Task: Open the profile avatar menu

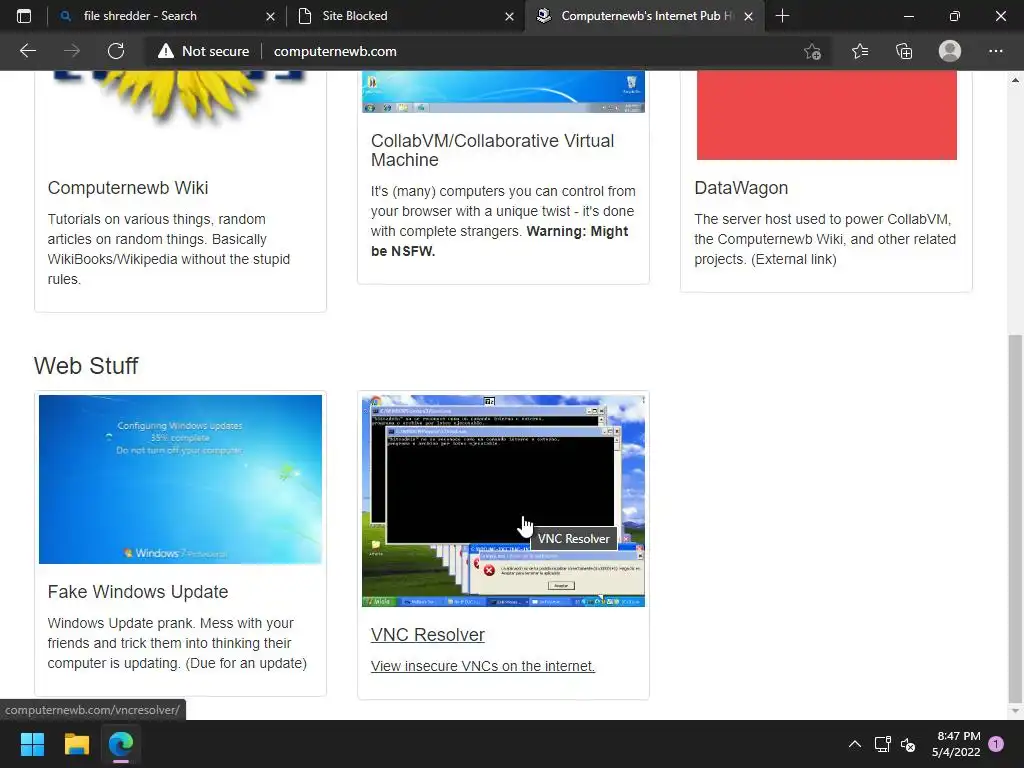Action: tap(950, 51)
